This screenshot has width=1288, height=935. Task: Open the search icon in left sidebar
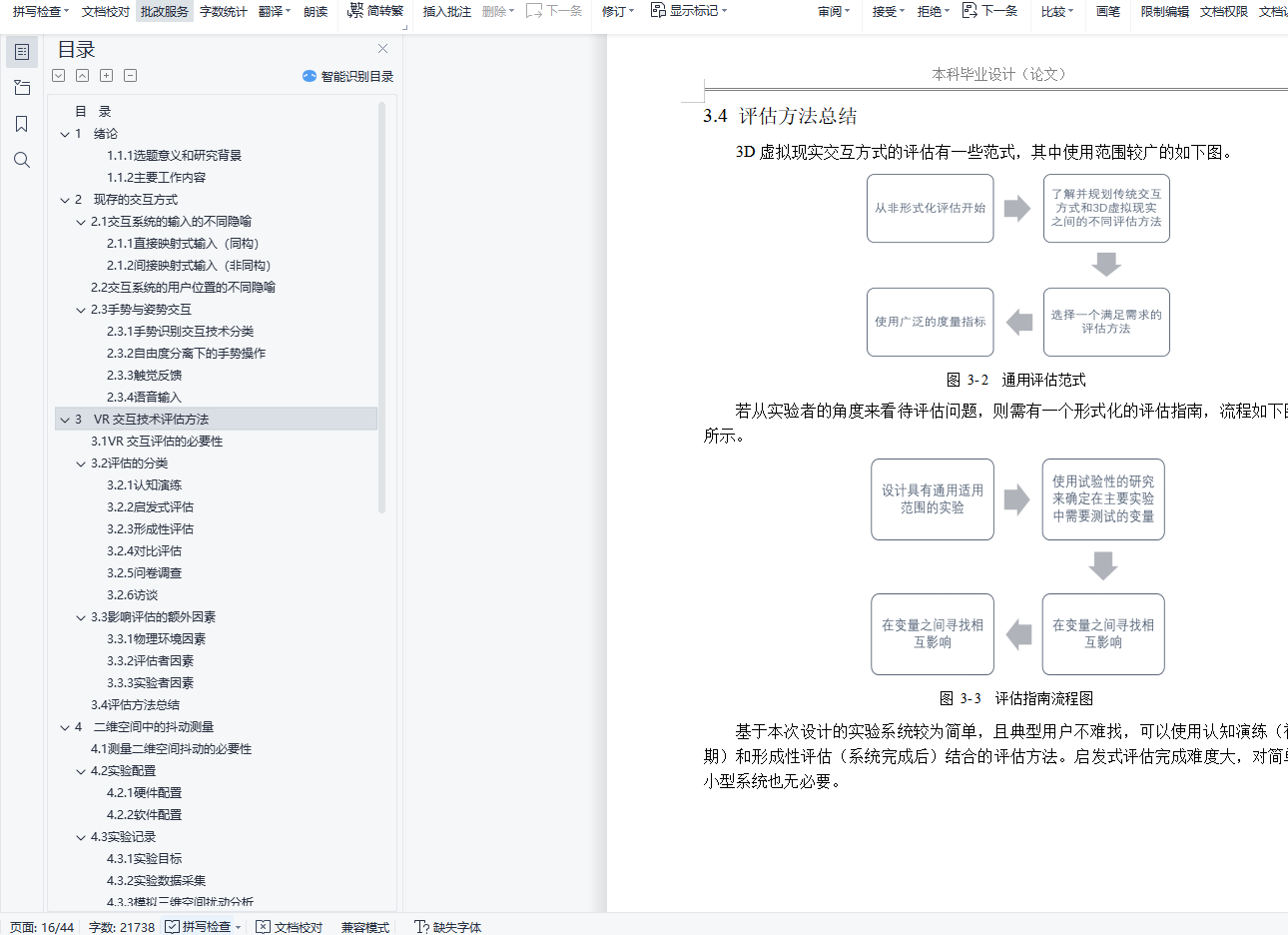(x=22, y=160)
